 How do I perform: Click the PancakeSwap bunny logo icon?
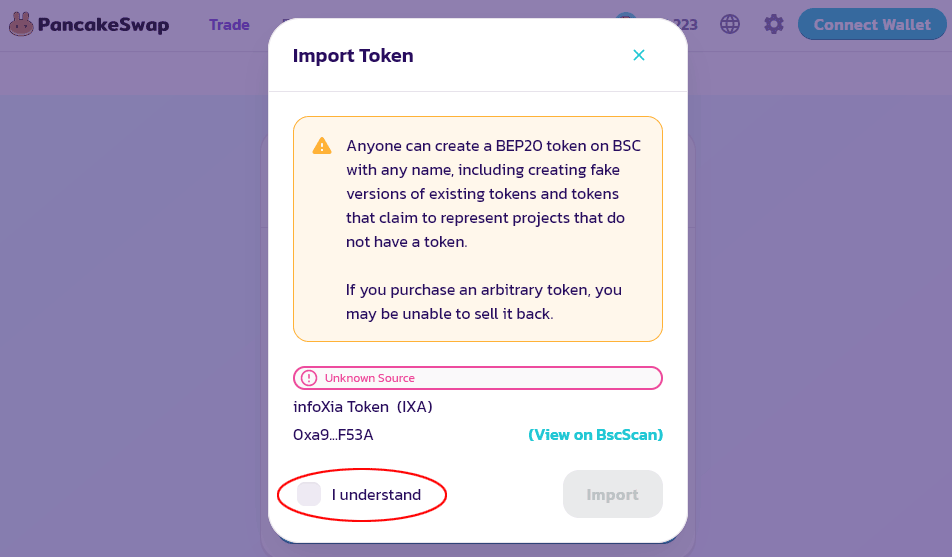(x=21, y=24)
